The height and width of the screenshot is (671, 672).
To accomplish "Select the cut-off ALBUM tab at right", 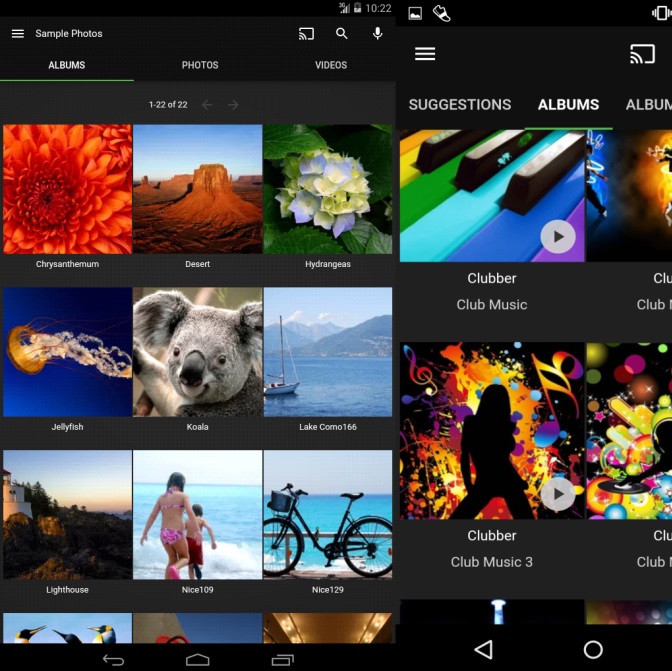I will pos(648,105).
